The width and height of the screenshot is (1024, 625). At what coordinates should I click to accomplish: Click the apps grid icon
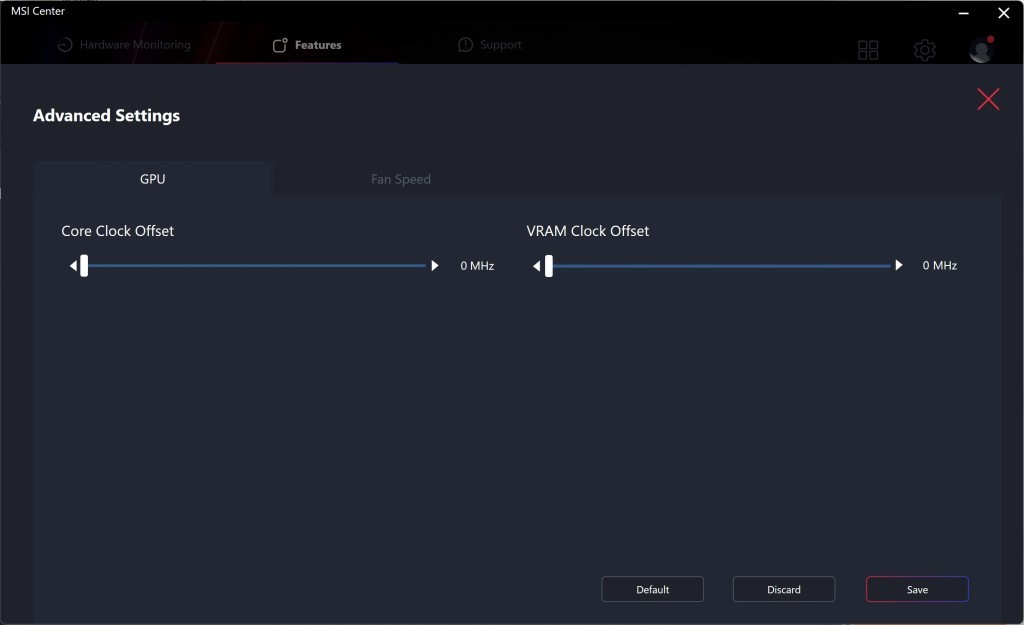point(868,50)
